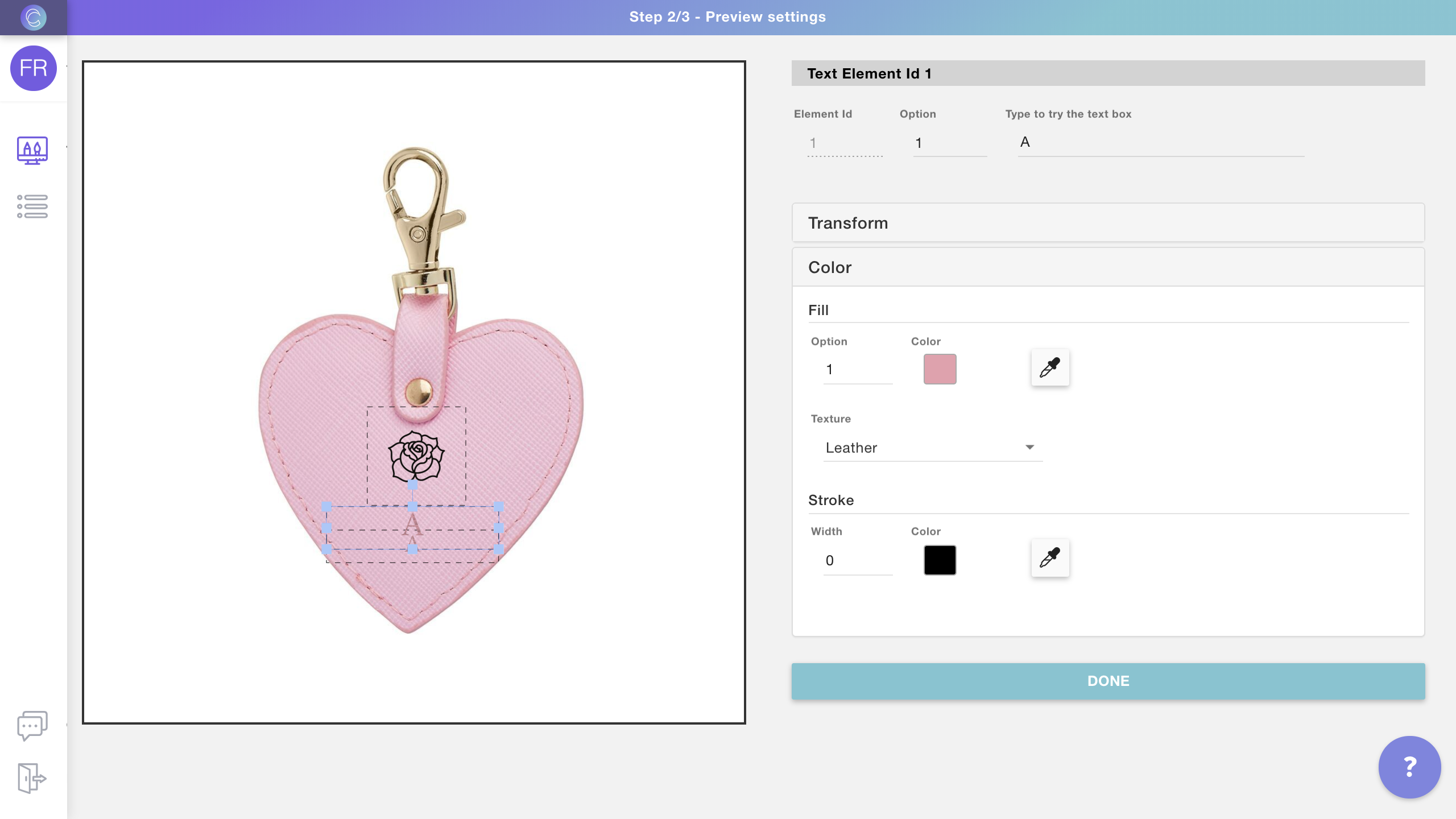Screen dimensions: 1456x819
Task: Pick the black Stroke color swatch
Action: coord(940,560)
